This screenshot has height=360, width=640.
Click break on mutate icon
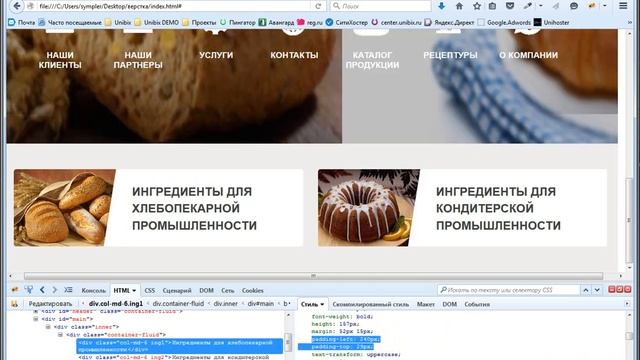click(x=15, y=304)
